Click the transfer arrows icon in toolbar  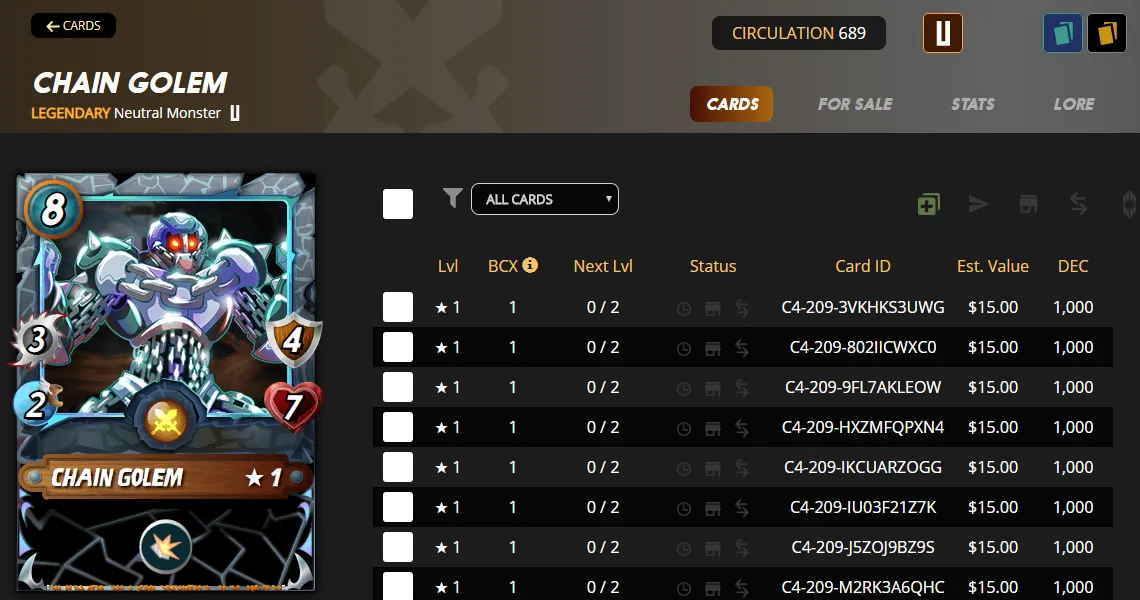tap(1079, 204)
